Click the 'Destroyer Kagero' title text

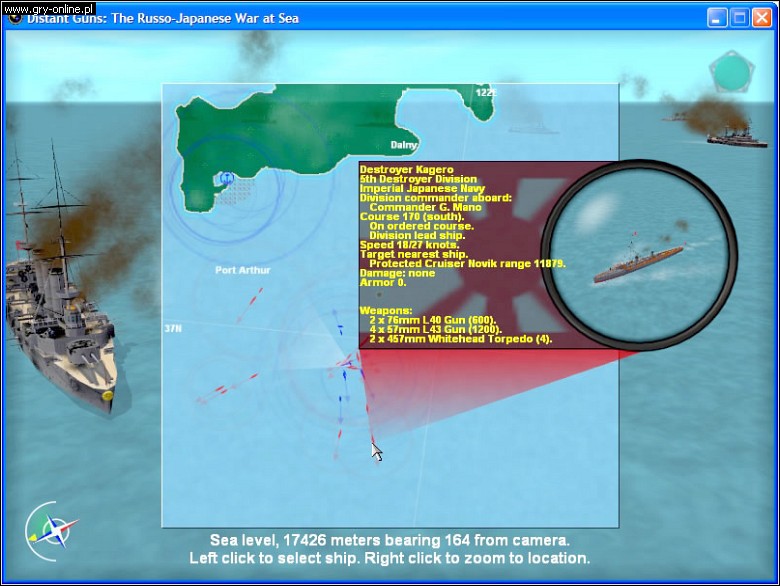(x=406, y=170)
